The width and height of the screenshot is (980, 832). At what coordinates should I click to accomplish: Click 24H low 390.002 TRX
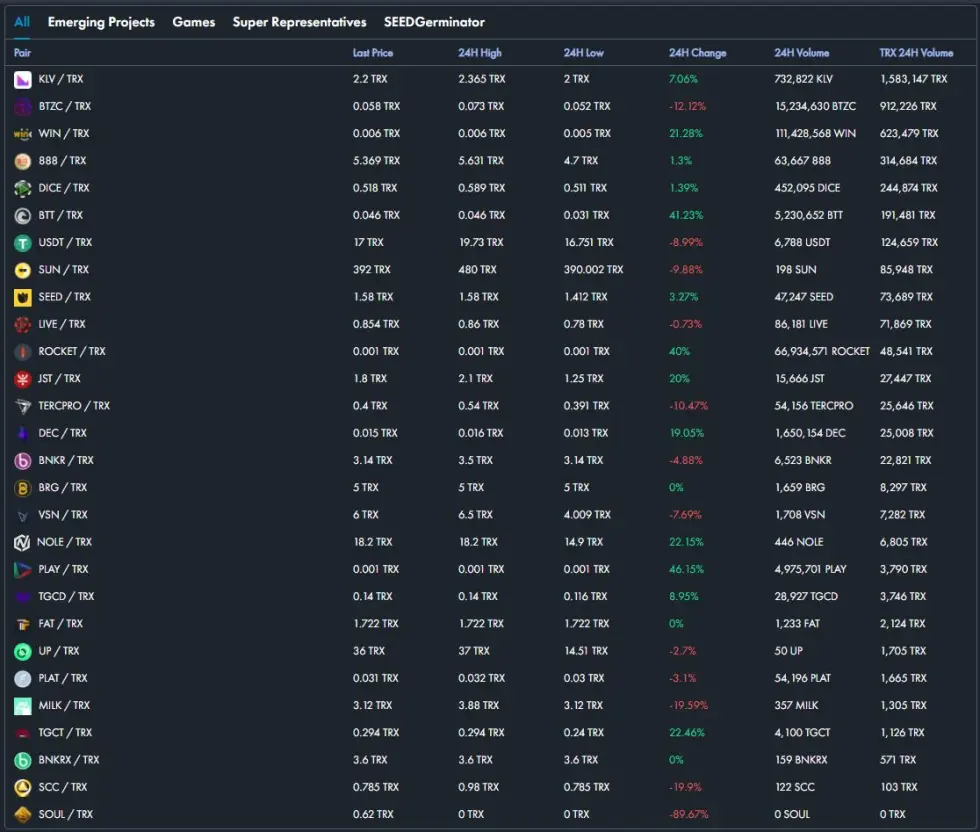point(593,269)
